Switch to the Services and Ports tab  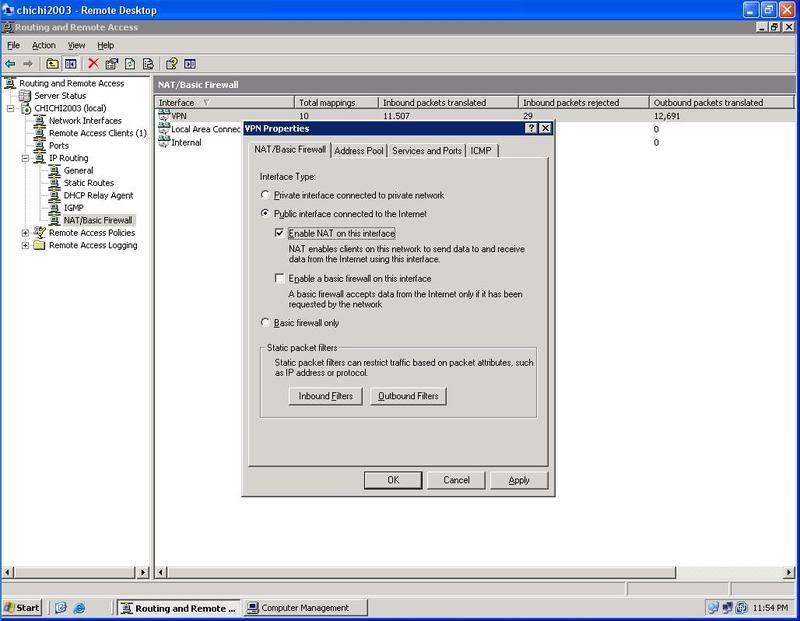click(427, 151)
